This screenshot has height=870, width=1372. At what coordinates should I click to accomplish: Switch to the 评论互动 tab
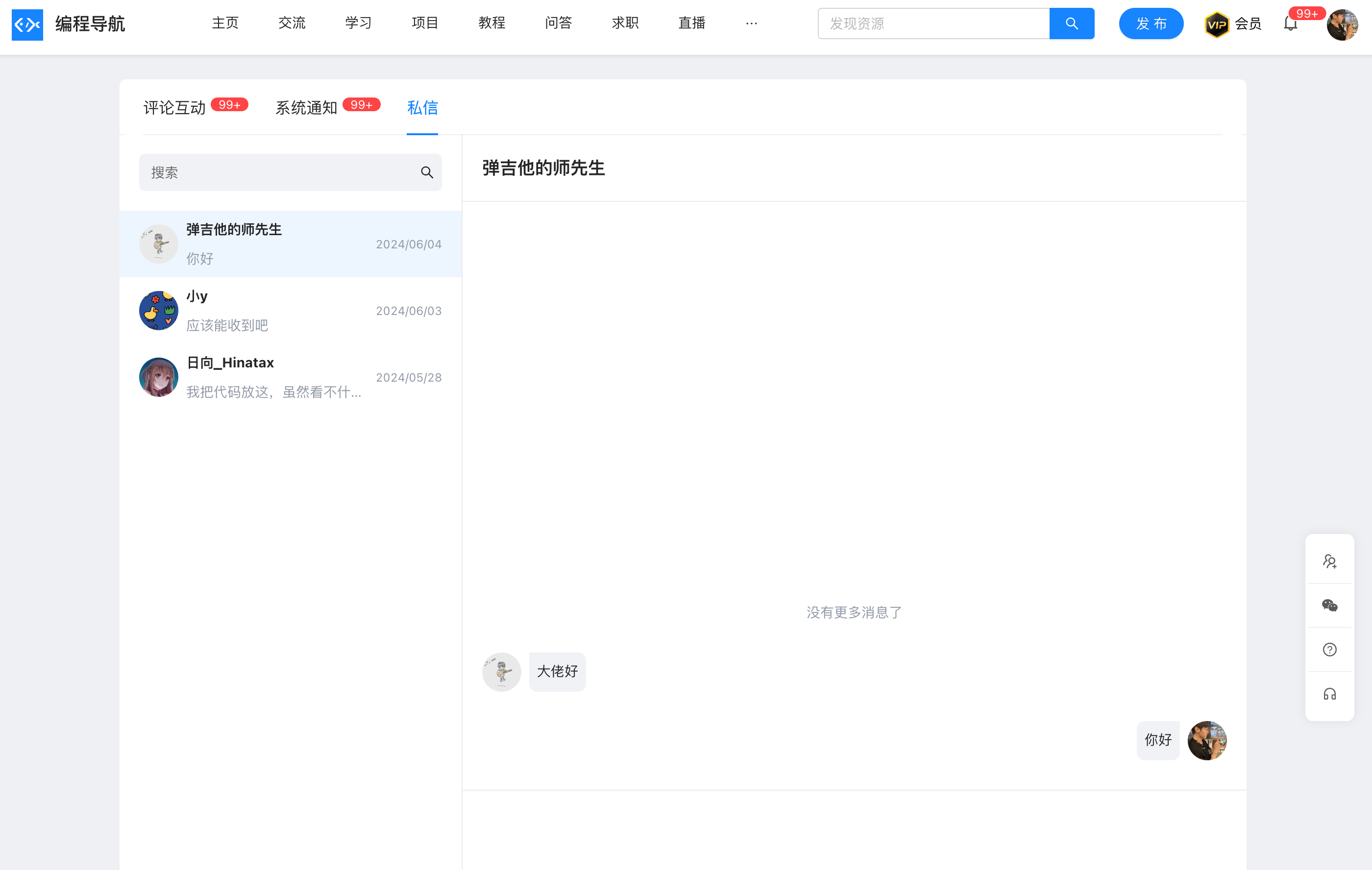pos(174,108)
